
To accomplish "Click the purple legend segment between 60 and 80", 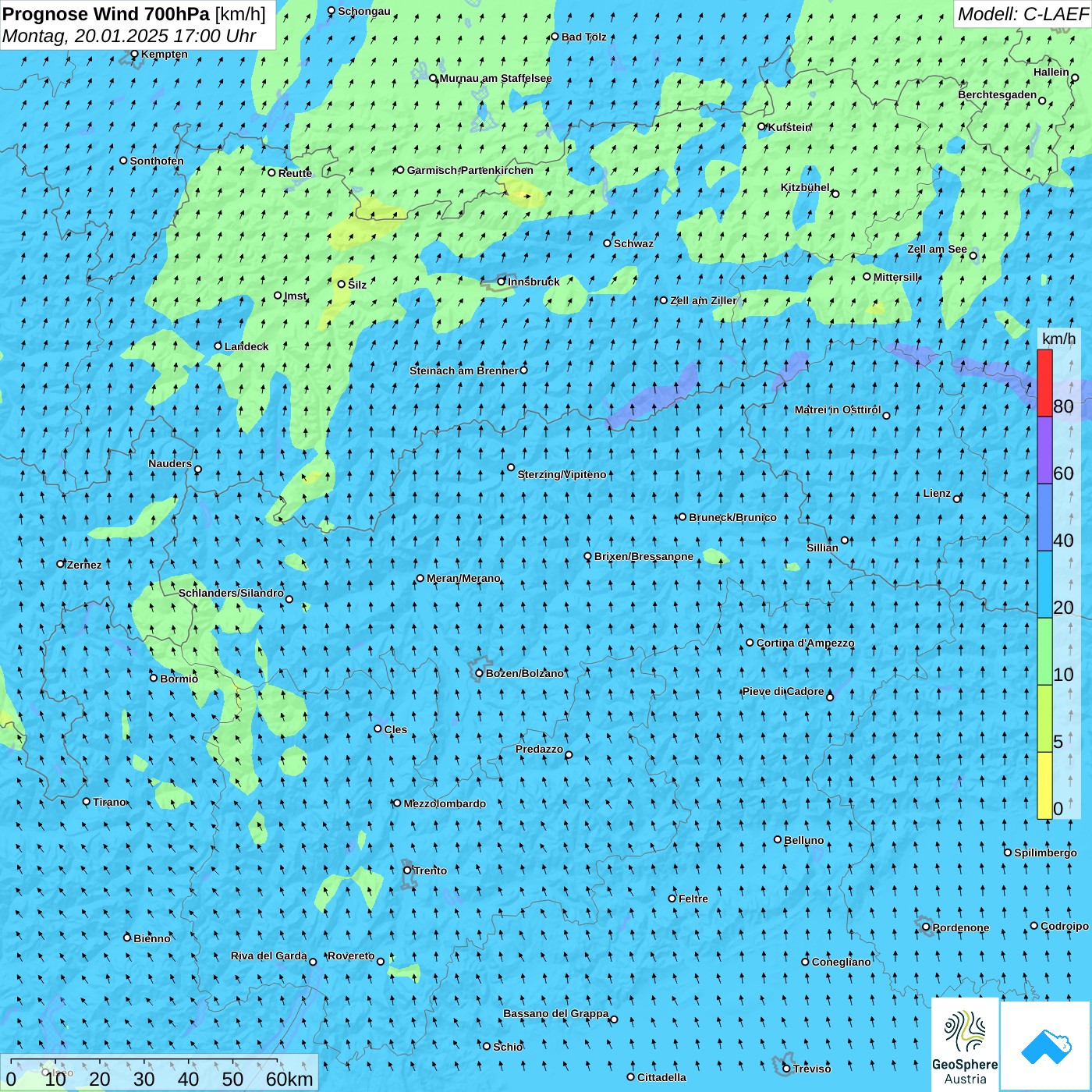I will [x=1044, y=450].
